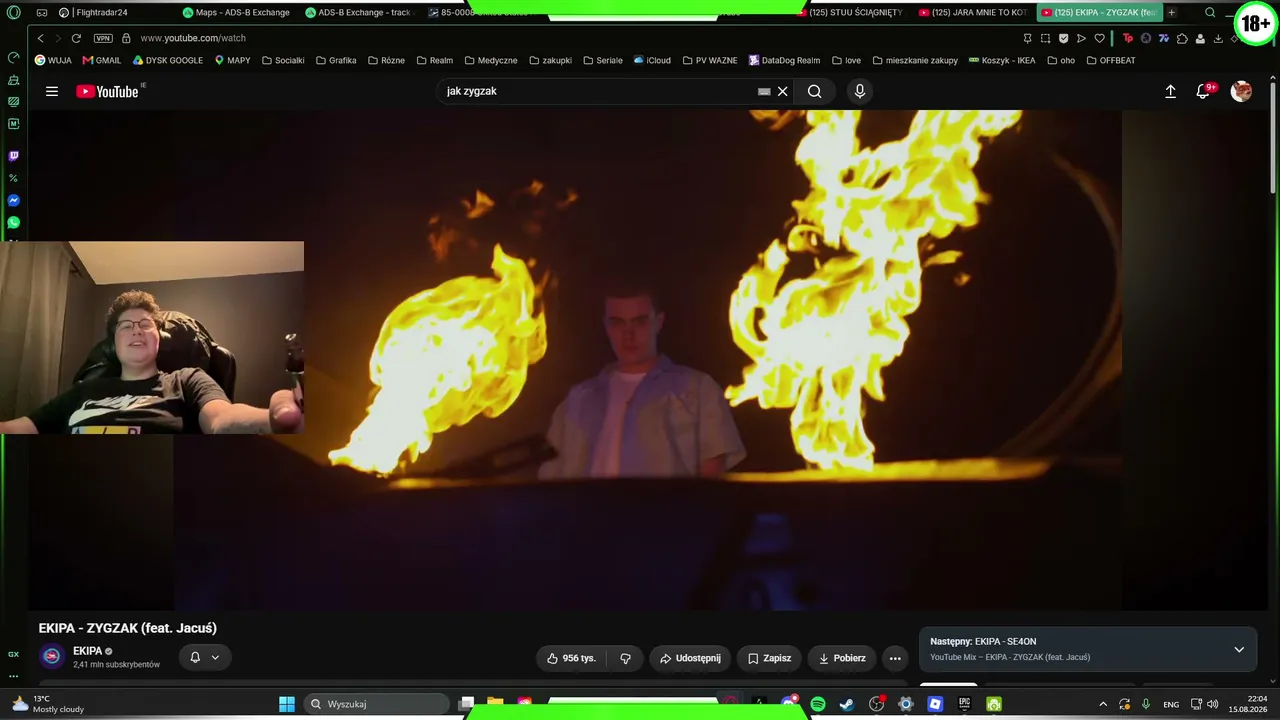This screenshot has height=720, width=1280.
Task: Open Spotify from the taskbar
Action: pos(818,704)
